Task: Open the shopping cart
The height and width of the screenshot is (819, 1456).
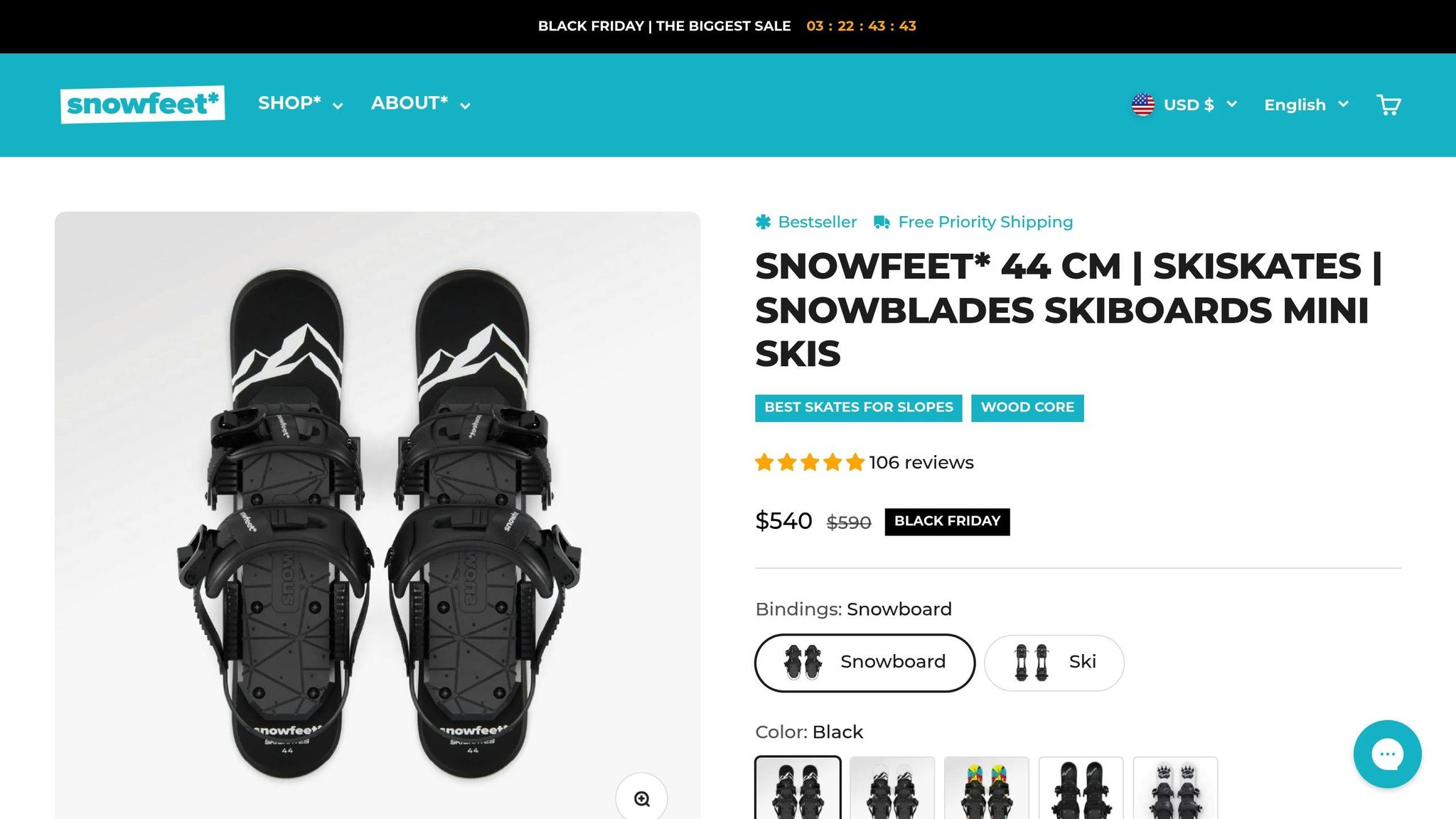Action: click(1388, 104)
